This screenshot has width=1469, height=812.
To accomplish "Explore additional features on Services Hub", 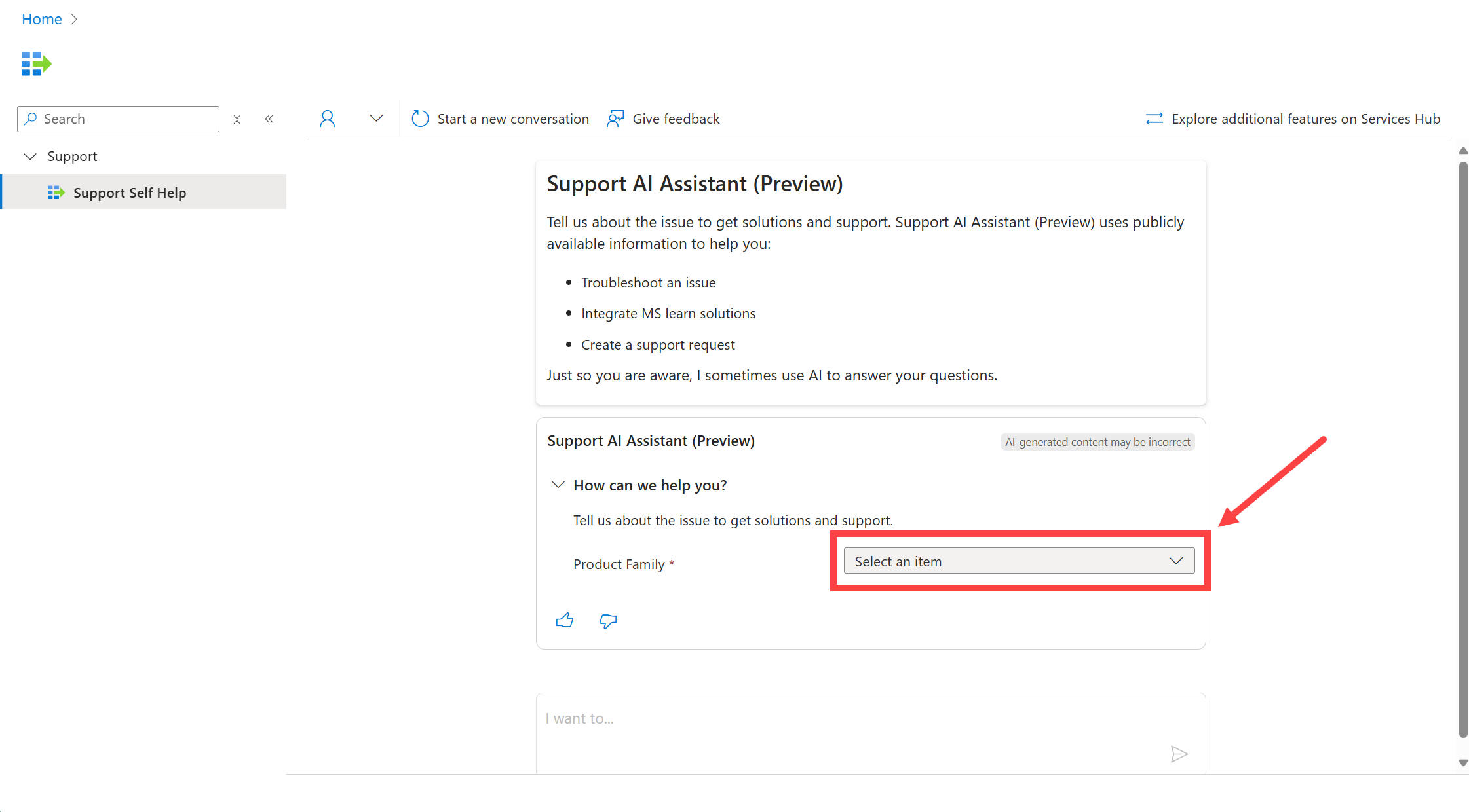I will click(x=1305, y=119).
